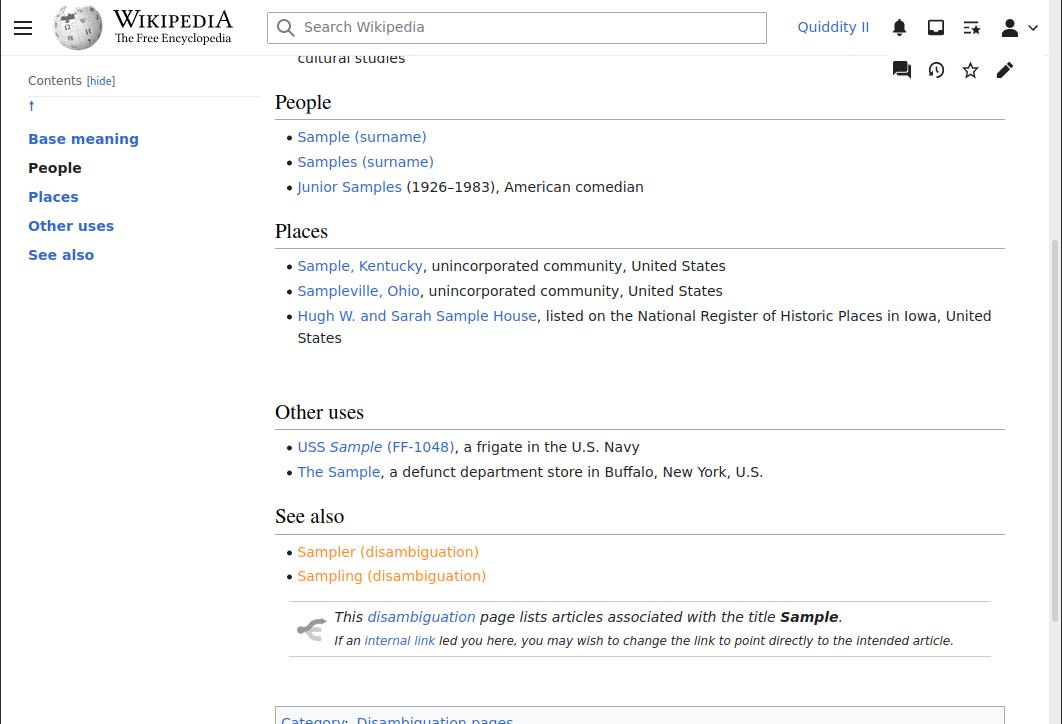Open Junior Samples article
Viewport: 1062px width, 724px height.
coord(349,187)
